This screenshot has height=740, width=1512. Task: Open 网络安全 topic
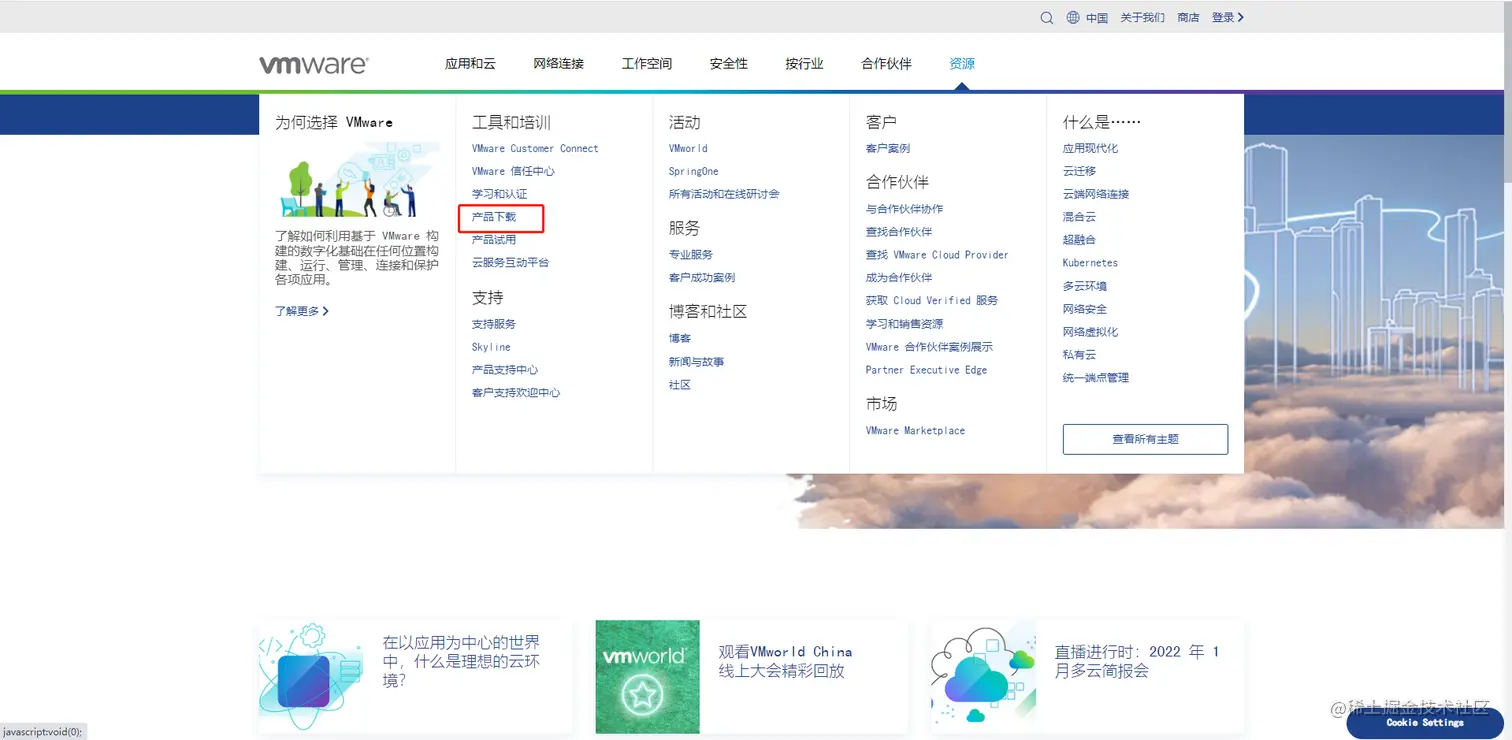pyautogui.click(x=1085, y=309)
